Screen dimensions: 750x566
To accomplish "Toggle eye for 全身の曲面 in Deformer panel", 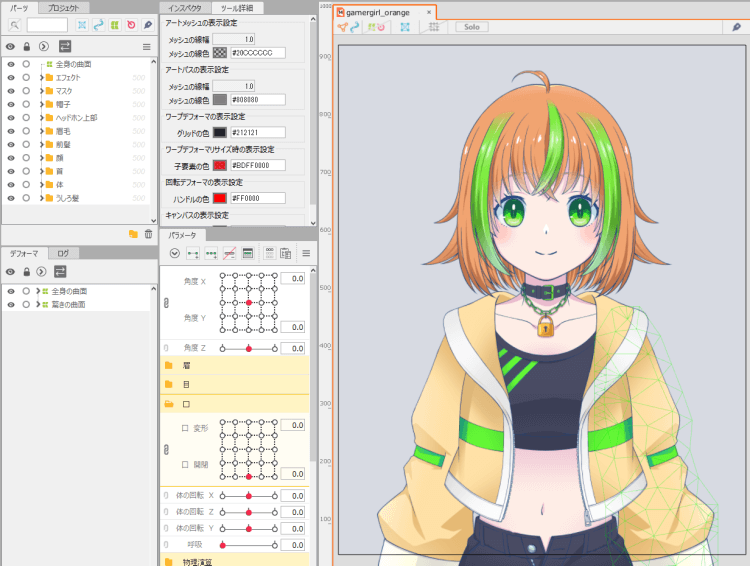I will point(11,291).
